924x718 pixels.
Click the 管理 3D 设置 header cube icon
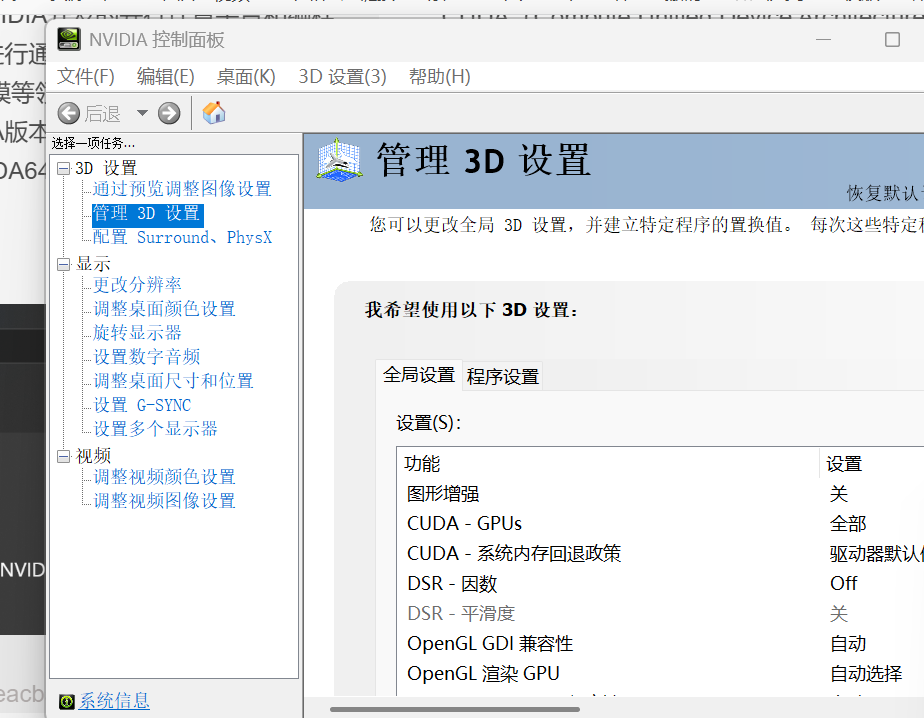click(x=339, y=160)
